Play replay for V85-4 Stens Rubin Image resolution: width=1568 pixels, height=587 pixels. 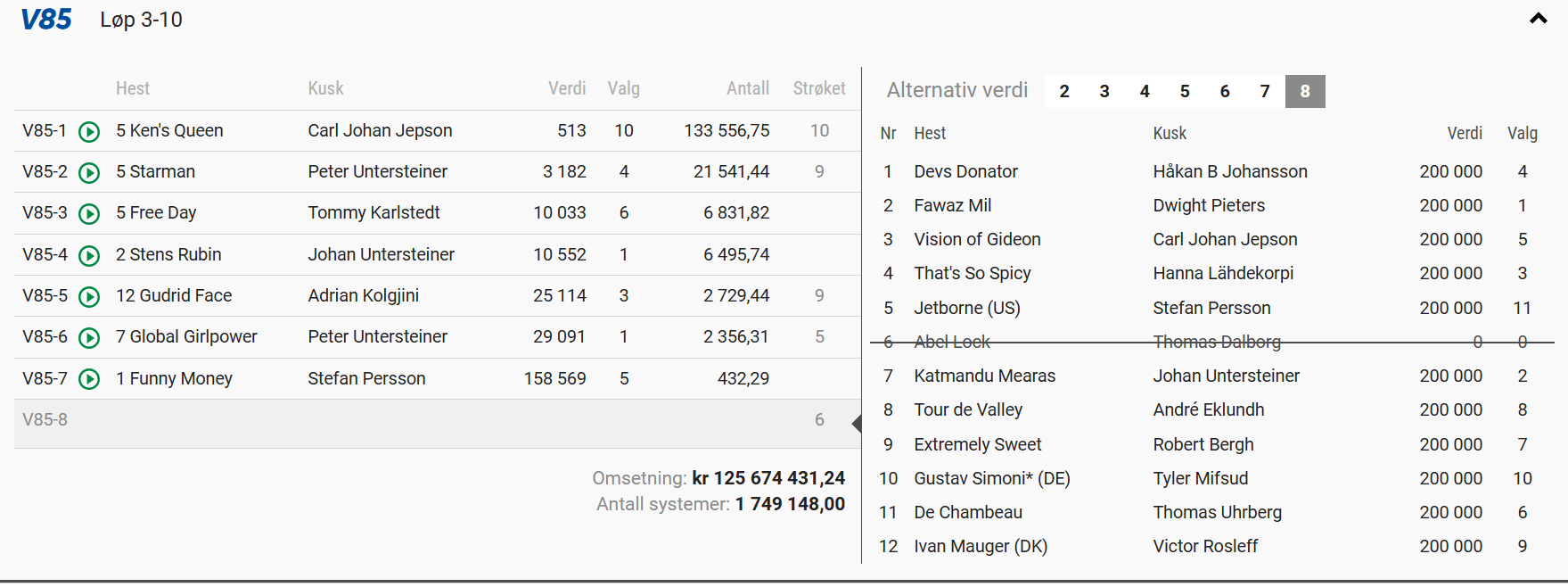89,256
